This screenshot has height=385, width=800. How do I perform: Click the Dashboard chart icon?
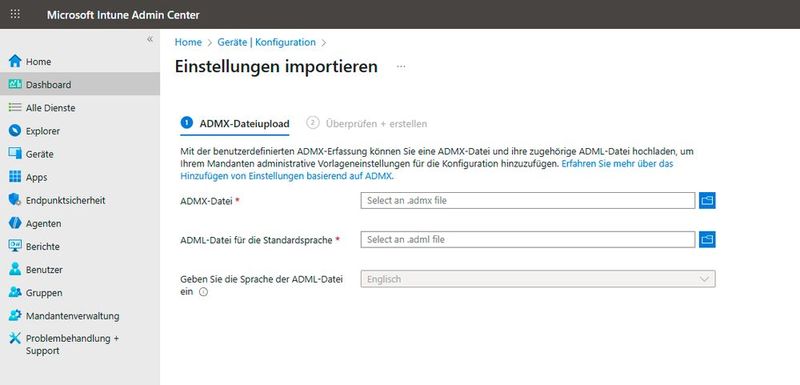tap(15, 85)
